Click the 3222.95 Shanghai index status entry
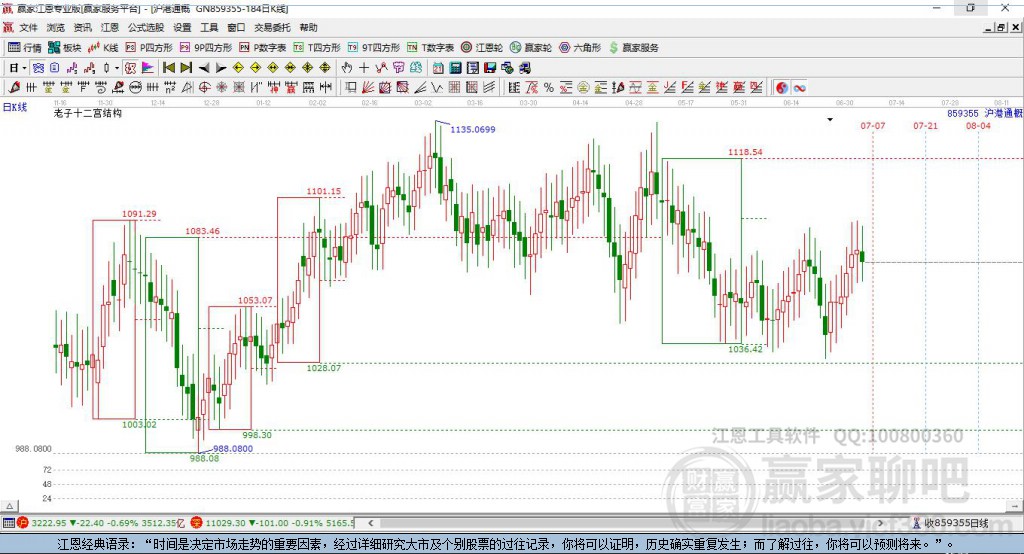Screen dimensions: 1024x554 (x=49, y=523)
